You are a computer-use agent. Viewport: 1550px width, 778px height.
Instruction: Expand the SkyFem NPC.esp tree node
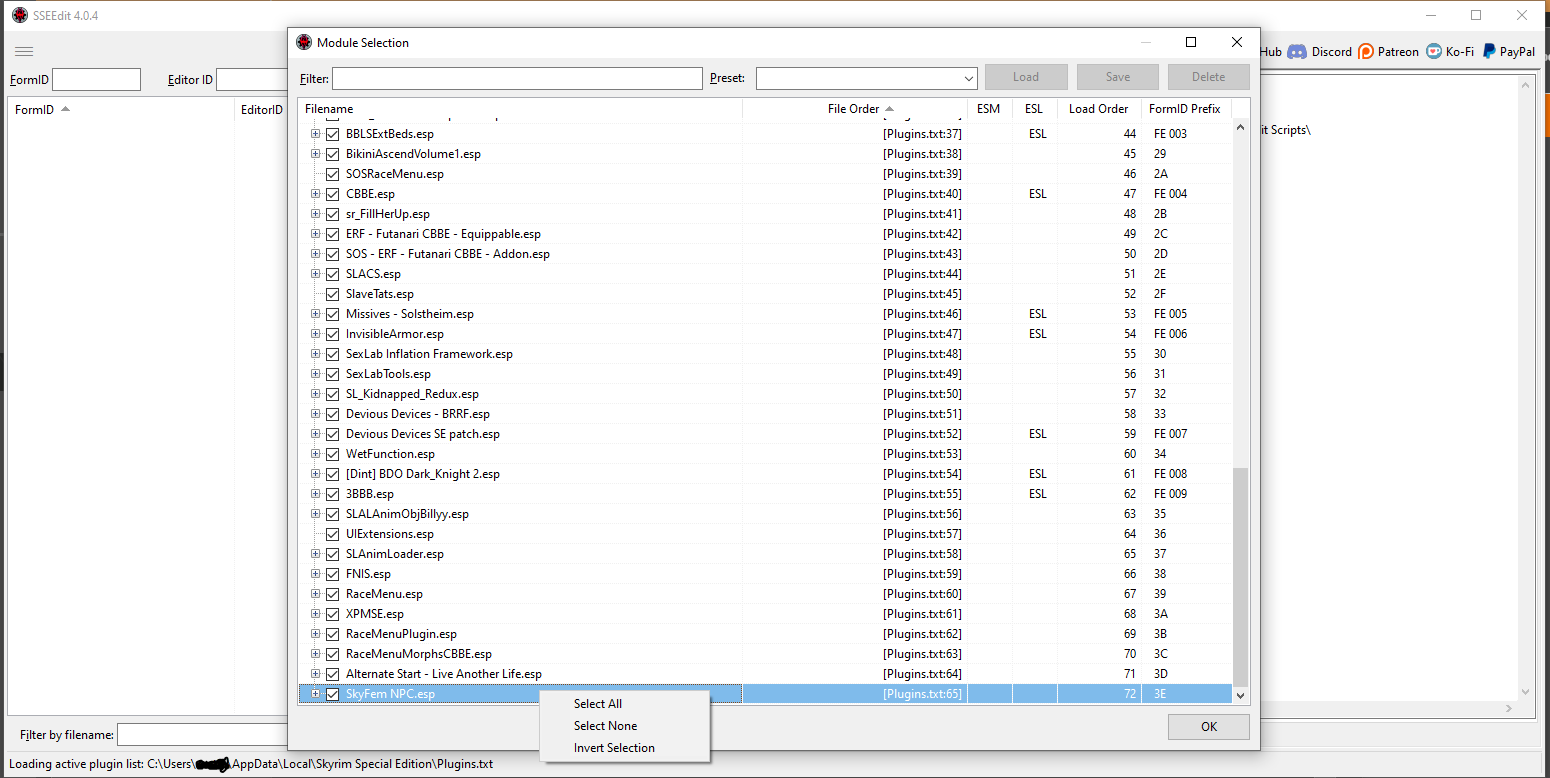pyautogui.click(x=315, y=694)
